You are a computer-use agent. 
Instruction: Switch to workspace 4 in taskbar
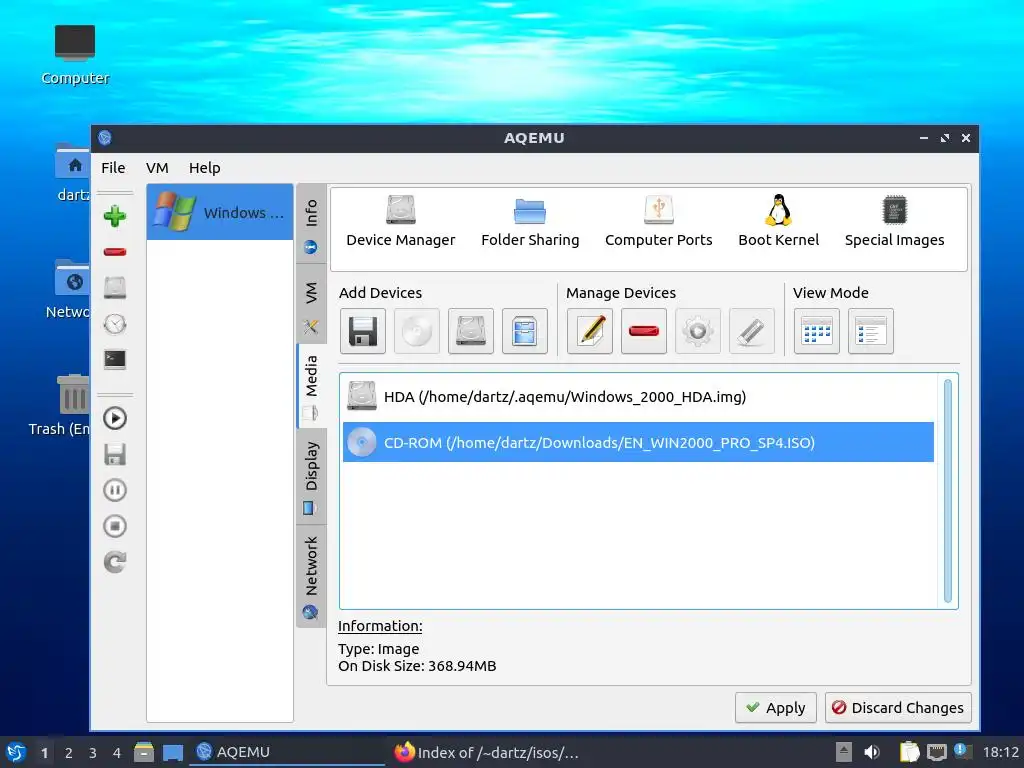117,753
